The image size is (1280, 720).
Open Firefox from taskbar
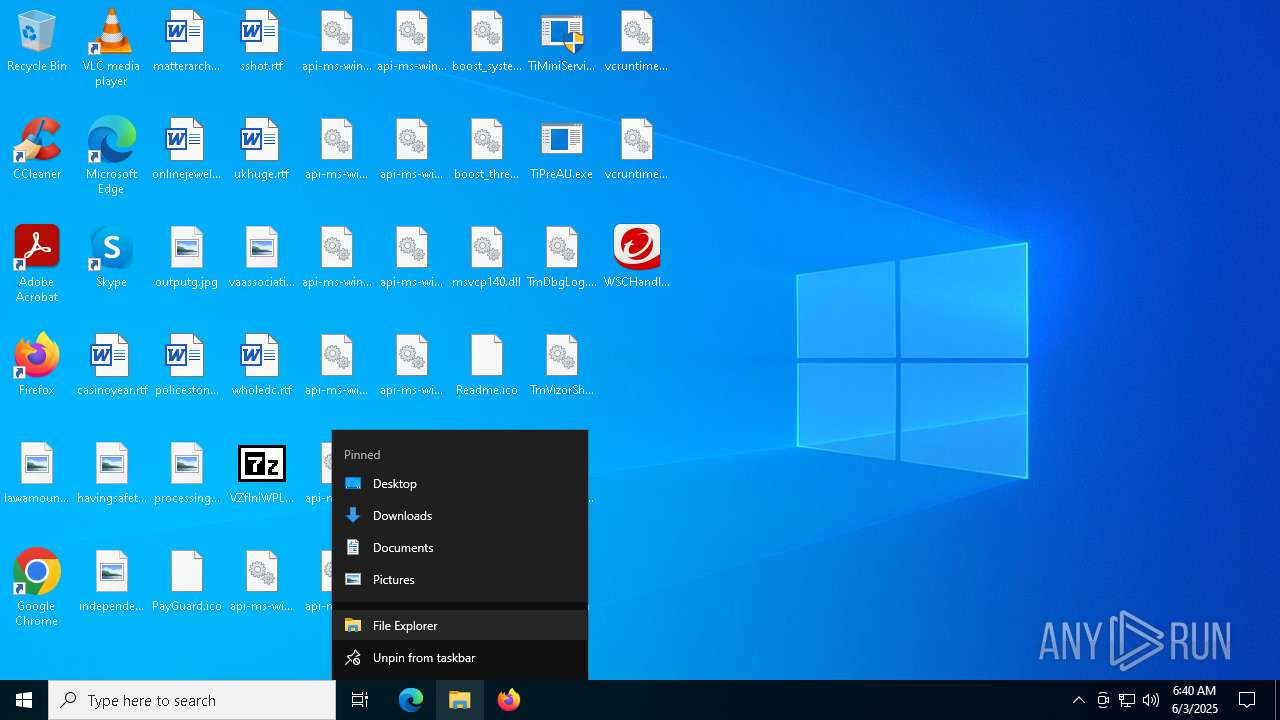click(509, 700)
